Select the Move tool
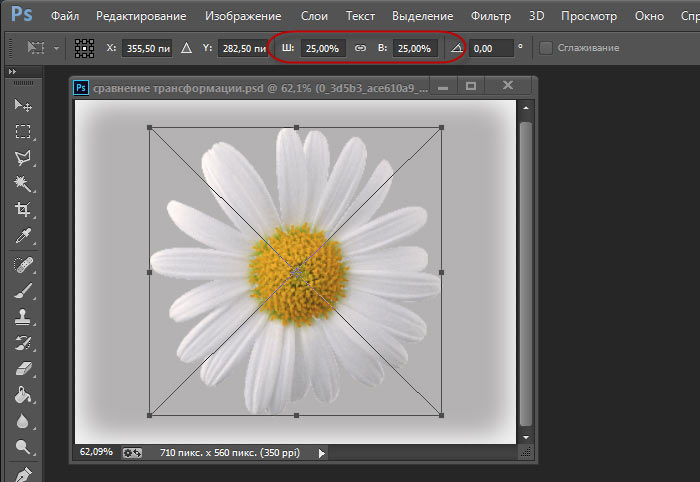The image size is (700, 482). pyautogui.click(x=22, y=105)
